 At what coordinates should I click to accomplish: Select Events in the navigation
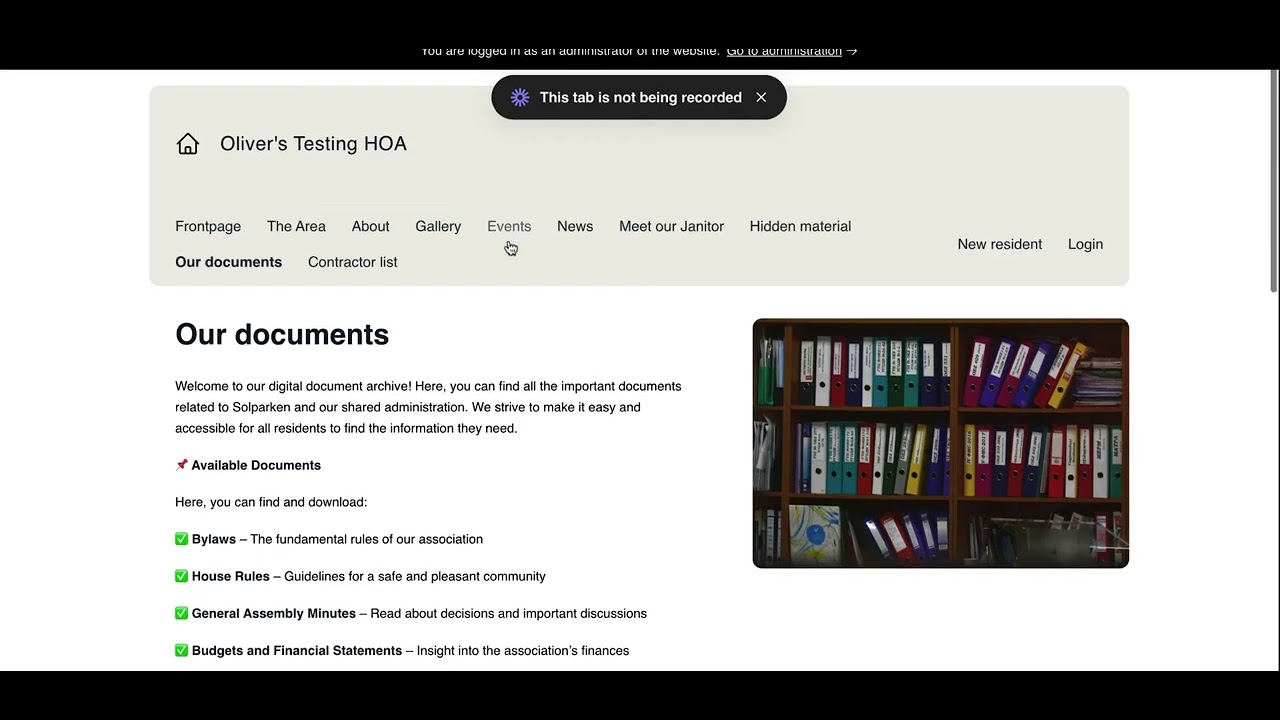tap(509, 226)
